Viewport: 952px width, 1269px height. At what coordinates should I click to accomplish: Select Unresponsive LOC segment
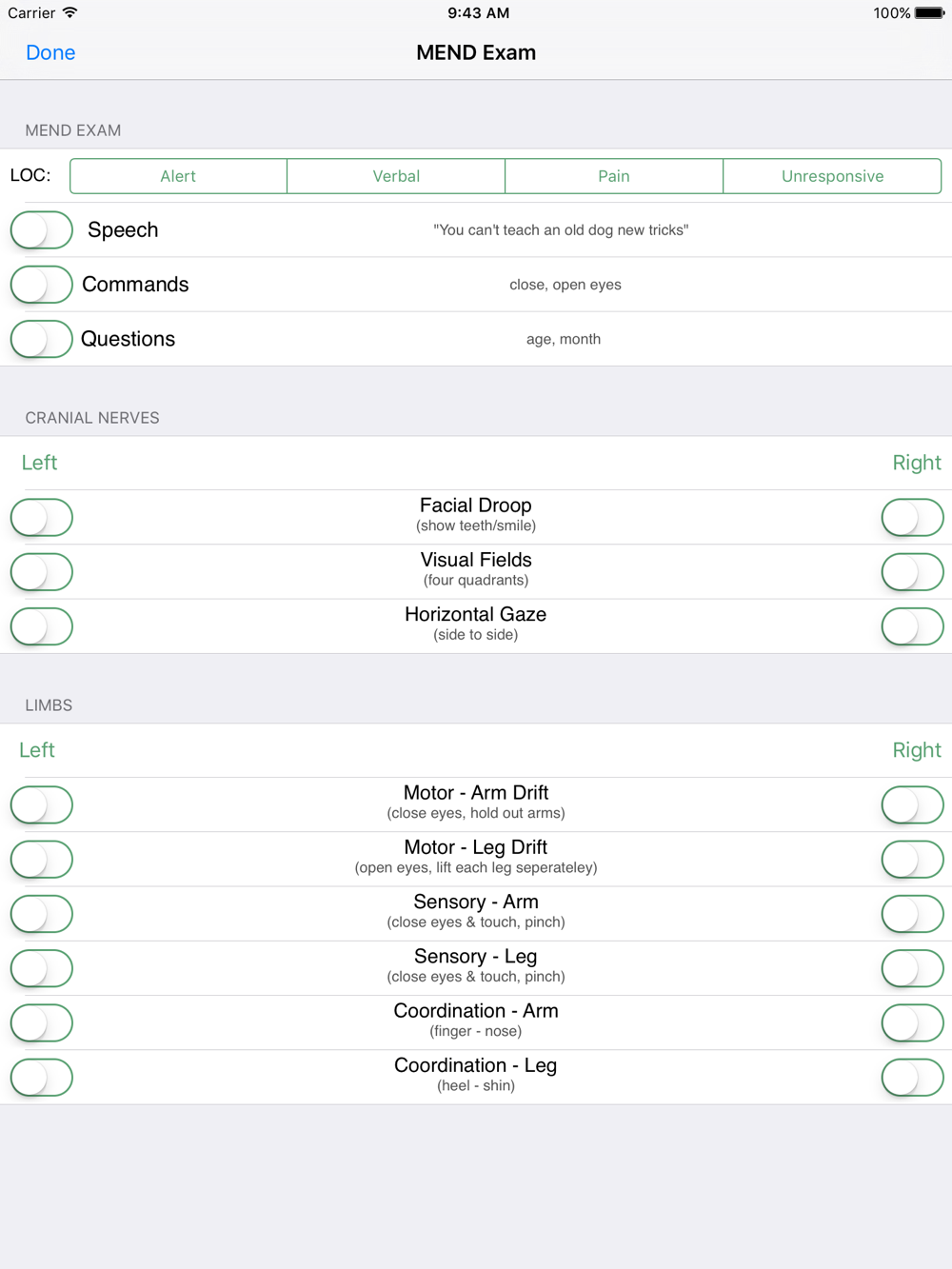click(x=832, y=176)
